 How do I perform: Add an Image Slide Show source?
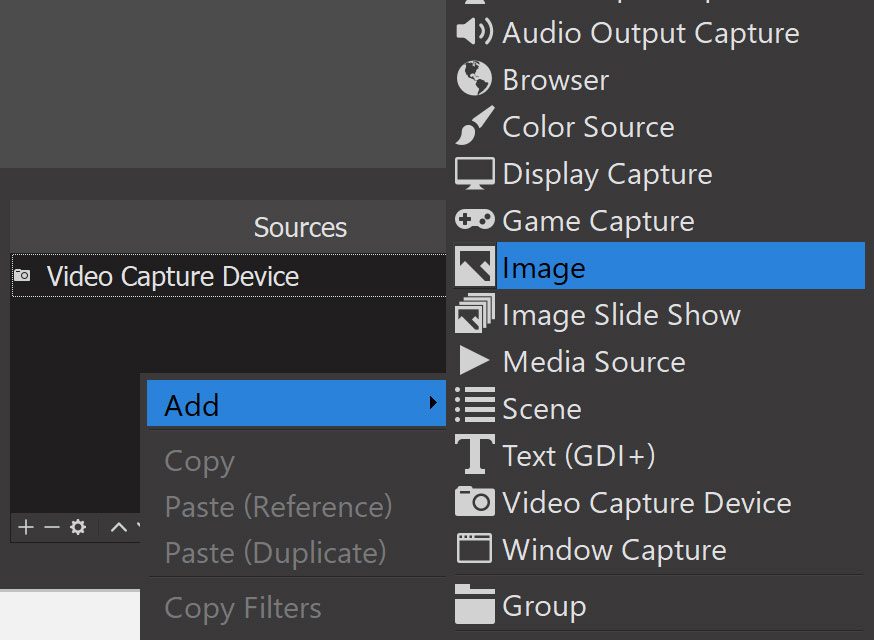(621, 315)
